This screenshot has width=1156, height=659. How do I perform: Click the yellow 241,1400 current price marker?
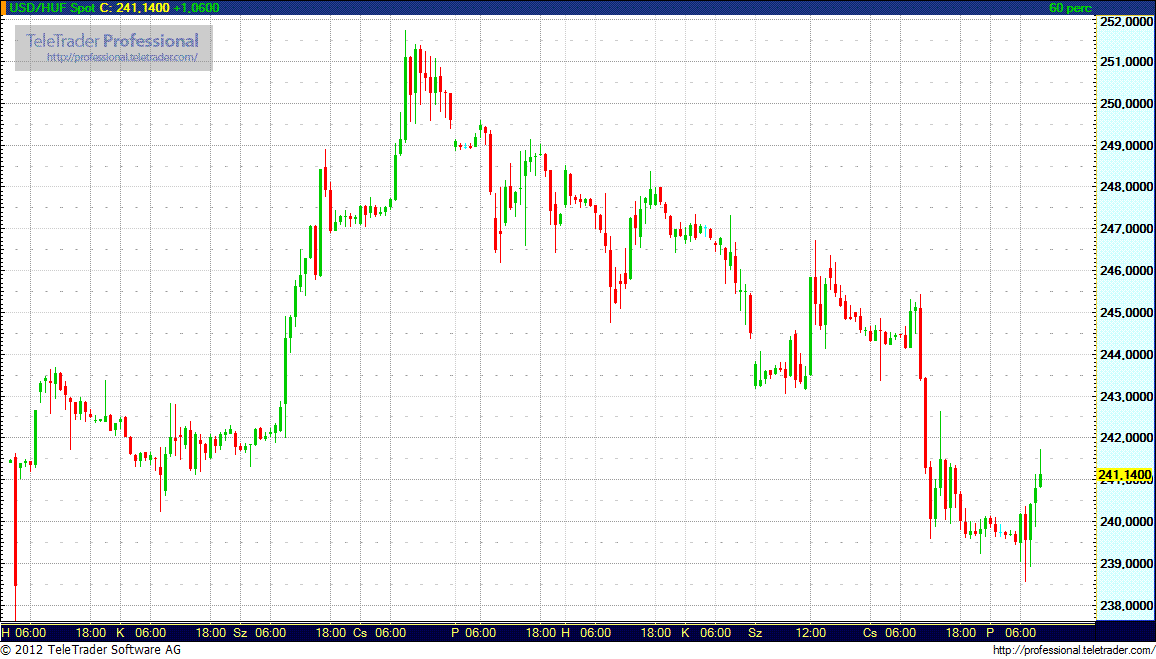point(1124,475)
